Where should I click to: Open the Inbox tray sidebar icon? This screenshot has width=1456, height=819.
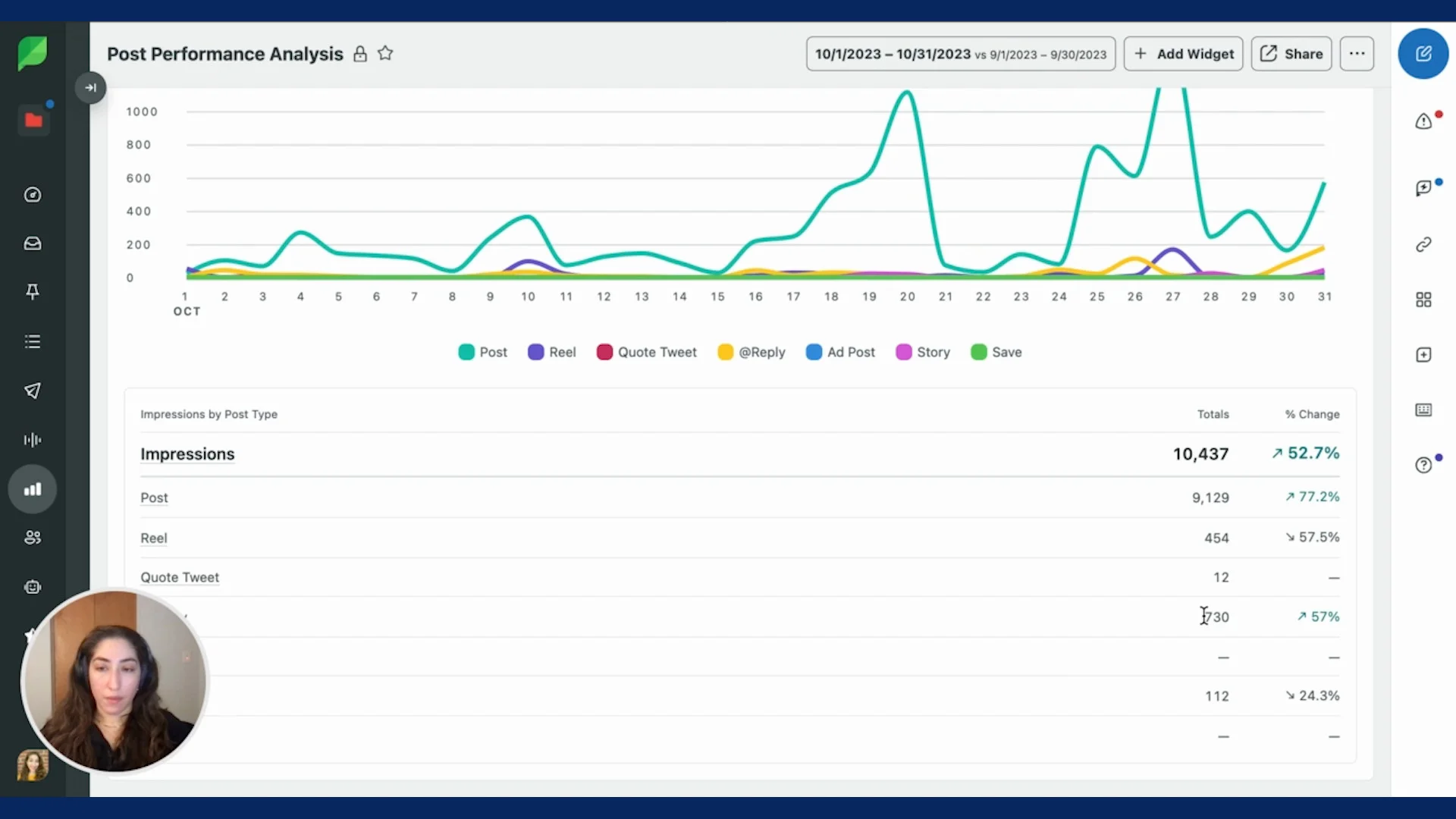tap(33, 243)
